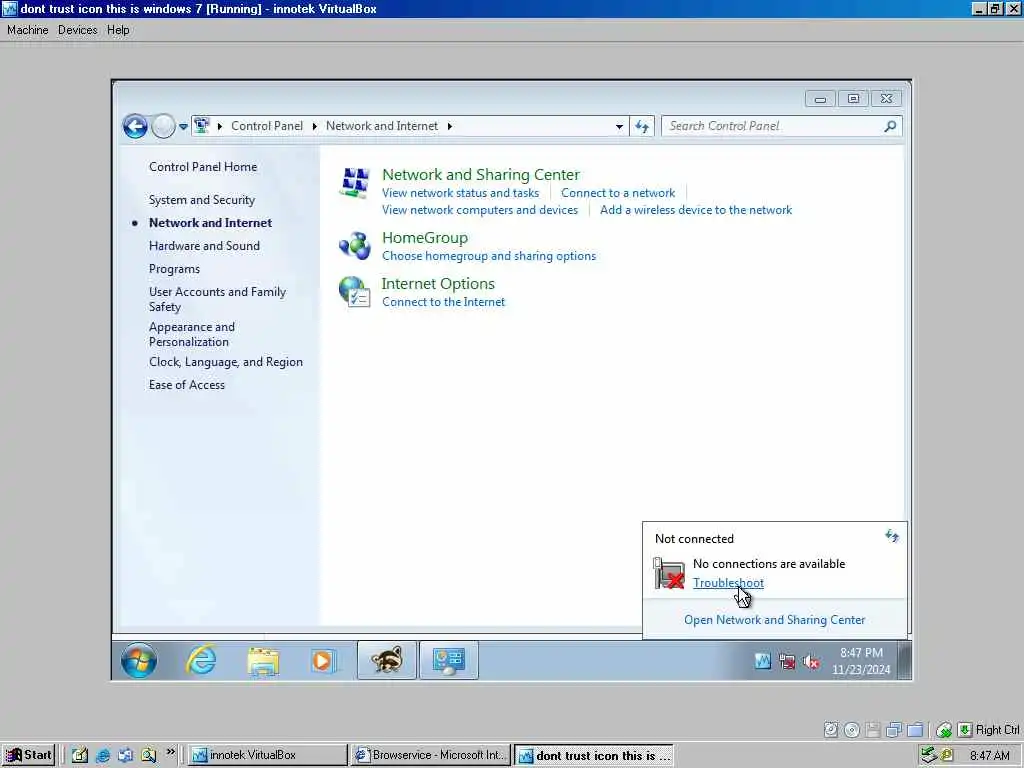This screenshot has width=1024, height=768.
Task: Open the HomeGroup heading link
Action: [425, 238]
